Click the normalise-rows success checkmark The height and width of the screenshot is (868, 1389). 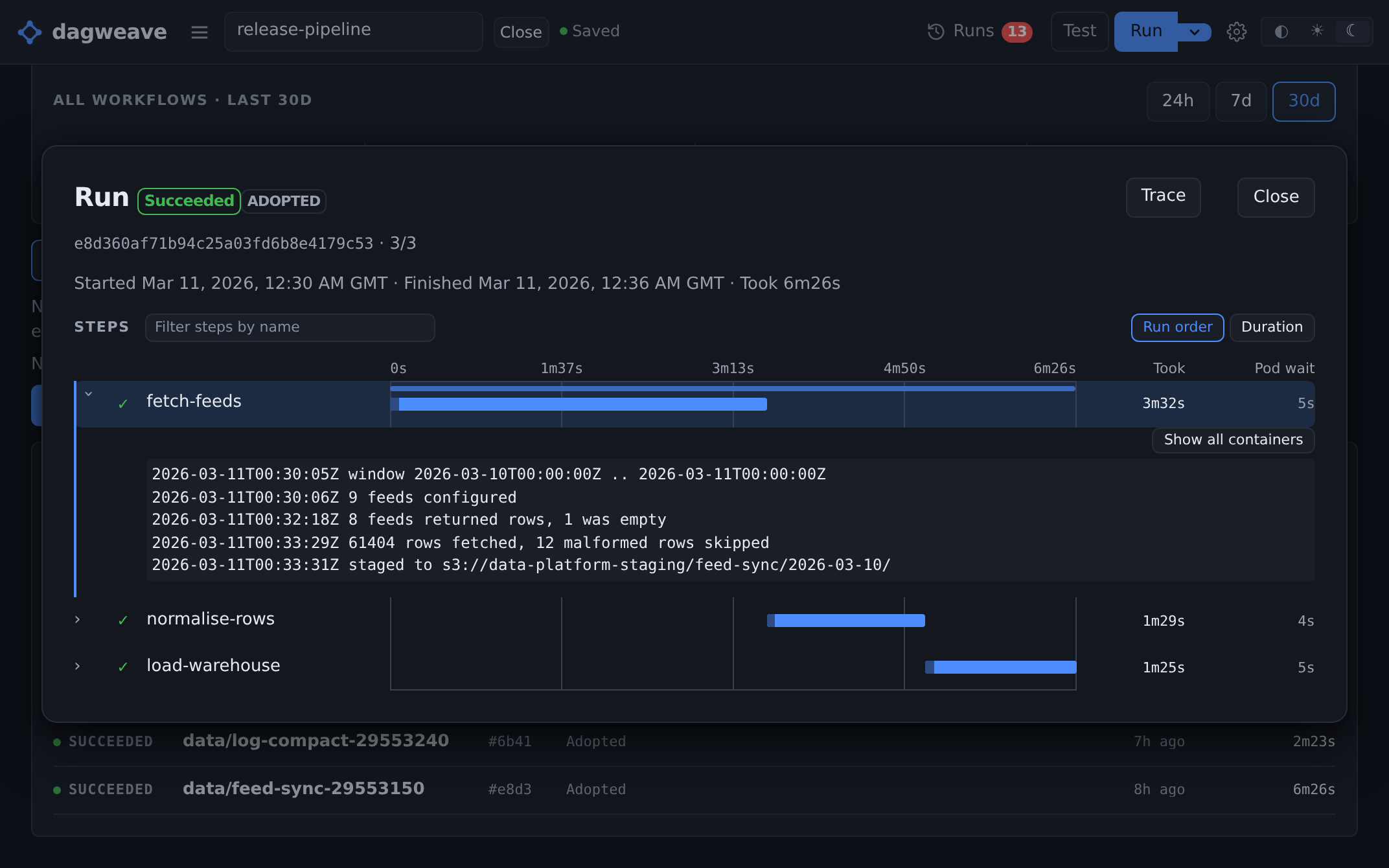pos(123,621)
